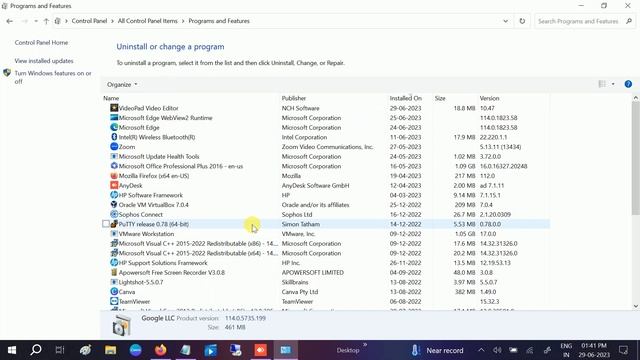640x360 pixels.
Task: Click the Intel Wireless Bluetooth icon
Action: tap(114, 137)
